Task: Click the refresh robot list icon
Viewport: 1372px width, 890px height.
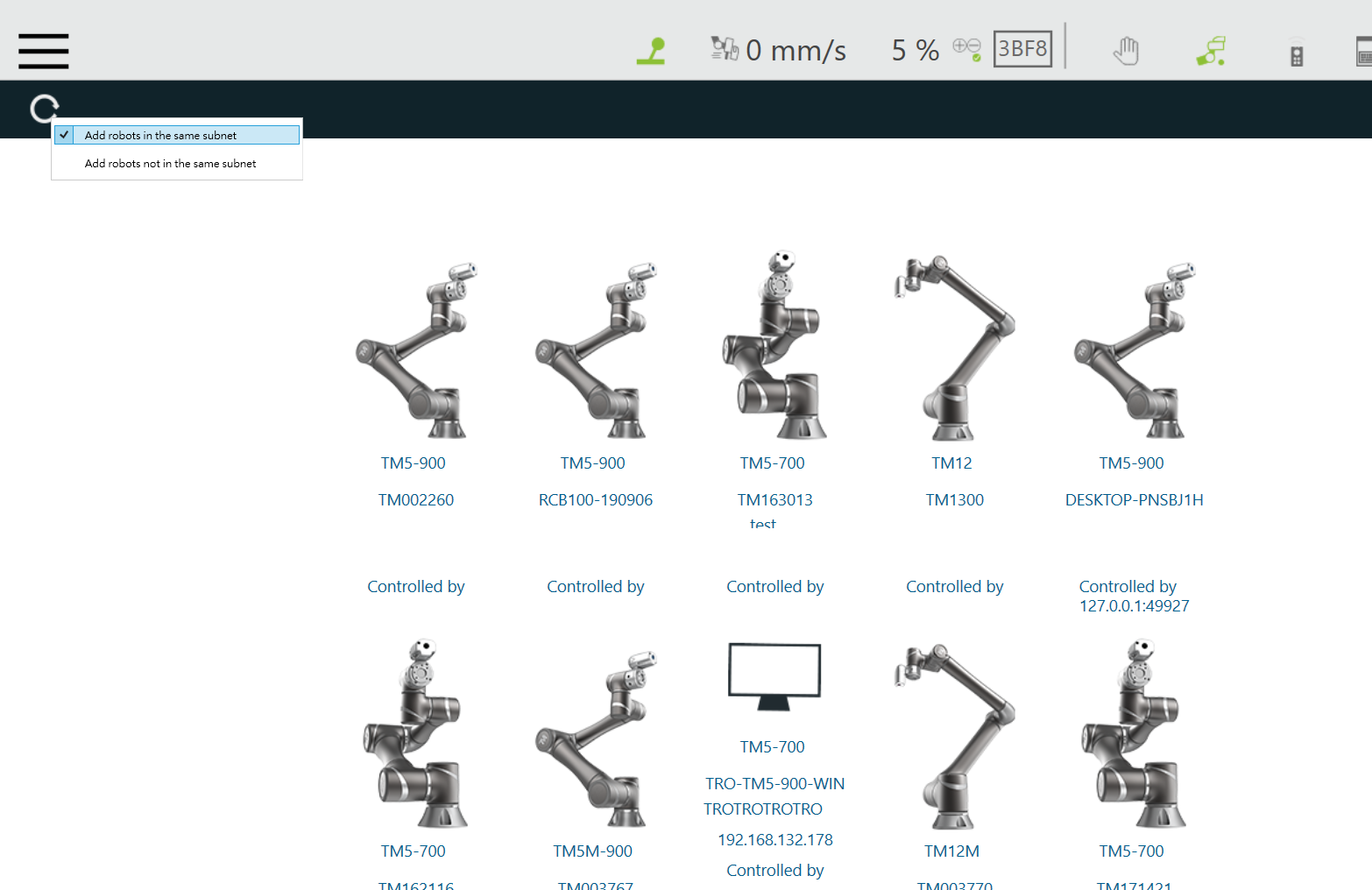Action: 44,109
